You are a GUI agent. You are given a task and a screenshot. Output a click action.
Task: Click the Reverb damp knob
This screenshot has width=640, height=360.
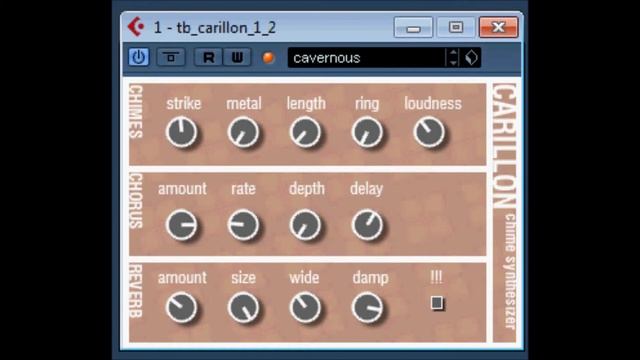coord(367,307)
